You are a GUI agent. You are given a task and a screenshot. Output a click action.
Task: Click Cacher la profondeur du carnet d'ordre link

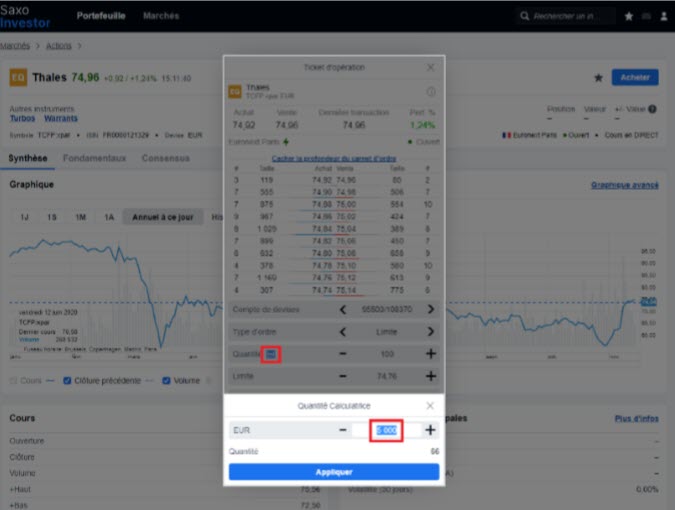(x=334, y=158)
